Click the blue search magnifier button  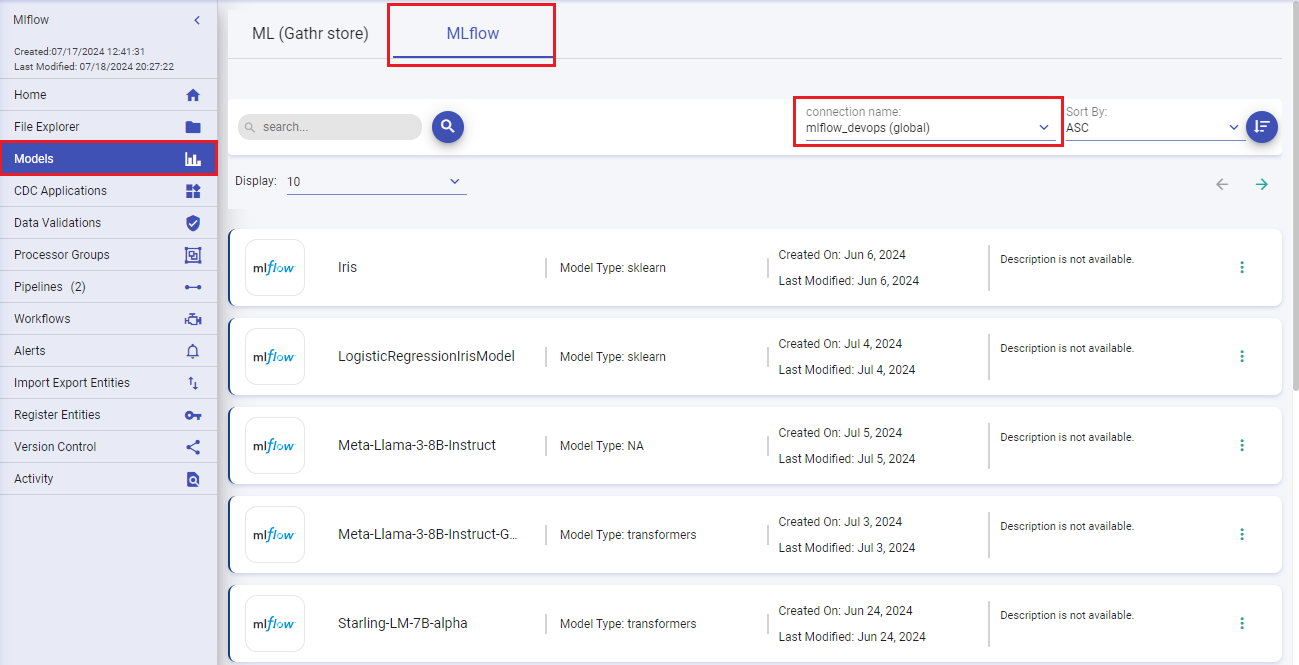448,127
